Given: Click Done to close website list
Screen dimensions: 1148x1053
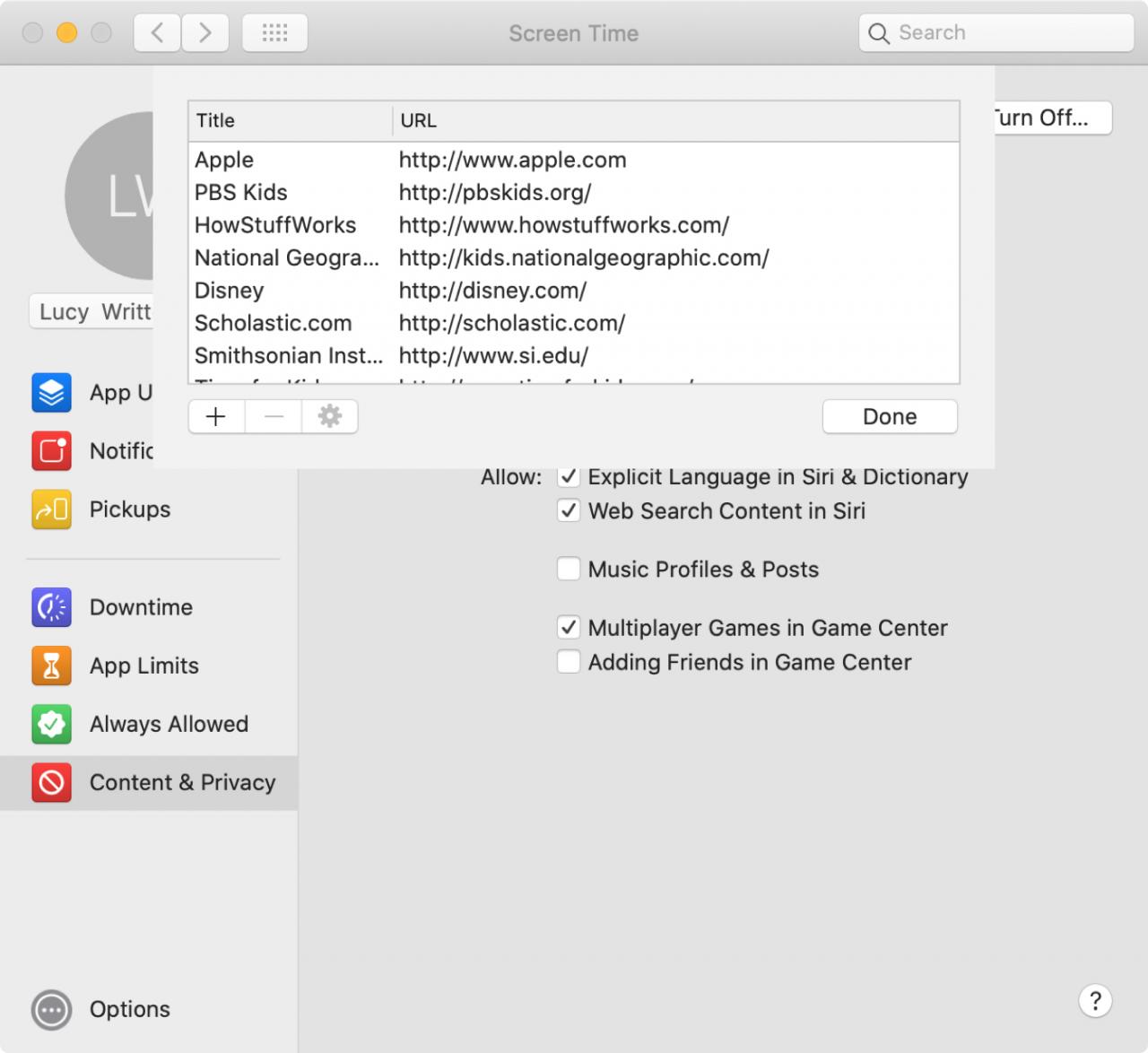Looking at the screenshot, I should (890, 416).
